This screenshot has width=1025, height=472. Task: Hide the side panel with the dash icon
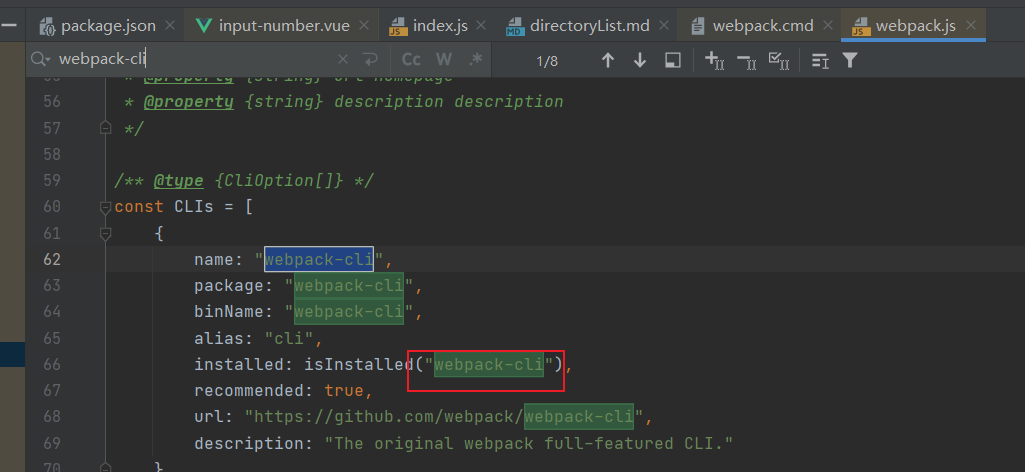click(8, 25)
